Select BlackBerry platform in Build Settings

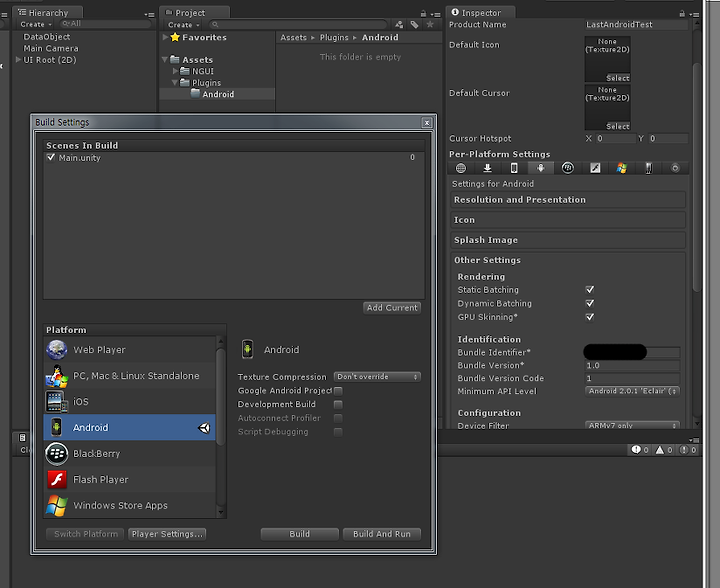pyautogui.click(x=129, y=454)
